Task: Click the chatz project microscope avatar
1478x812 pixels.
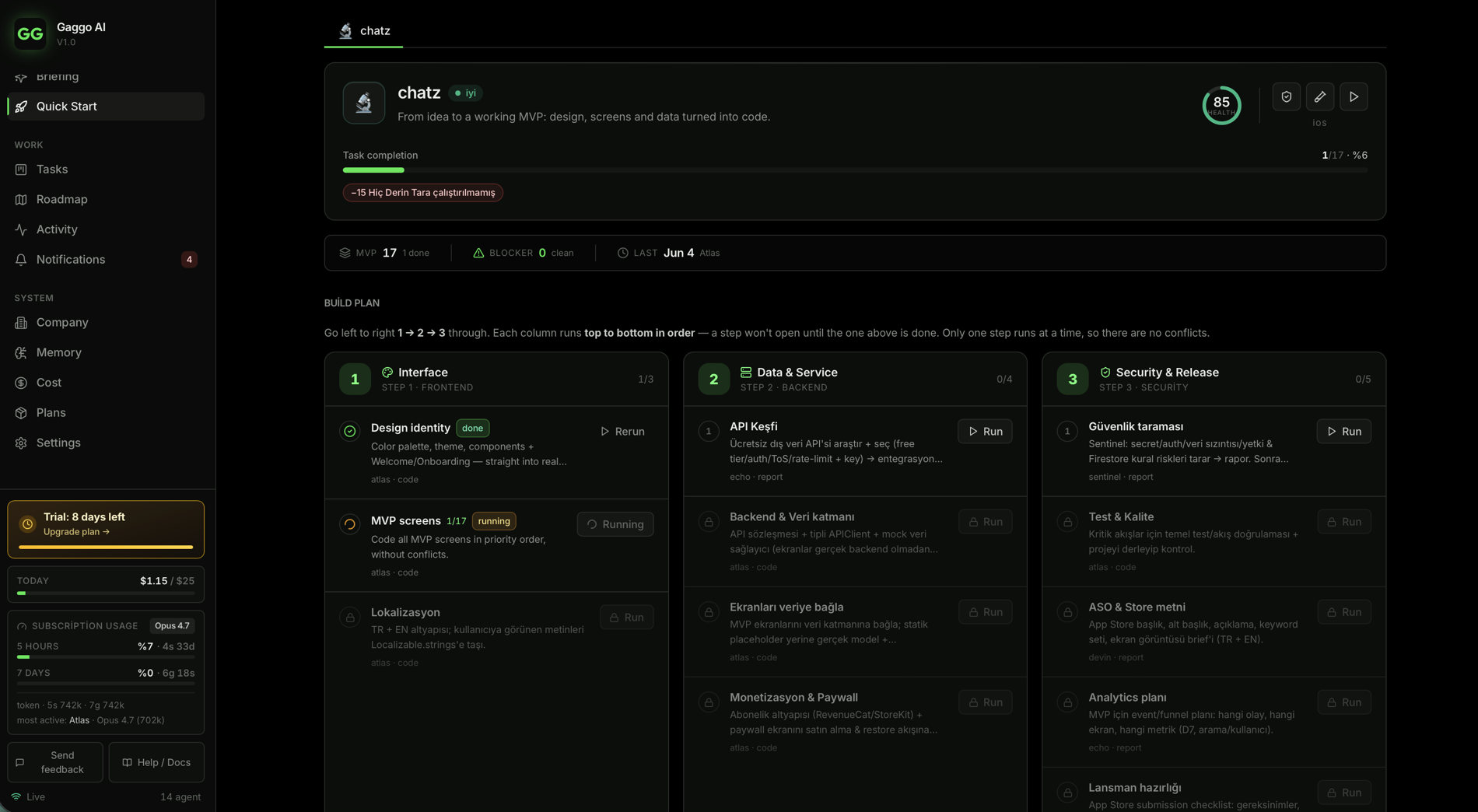Action: (x=364, y=103)
